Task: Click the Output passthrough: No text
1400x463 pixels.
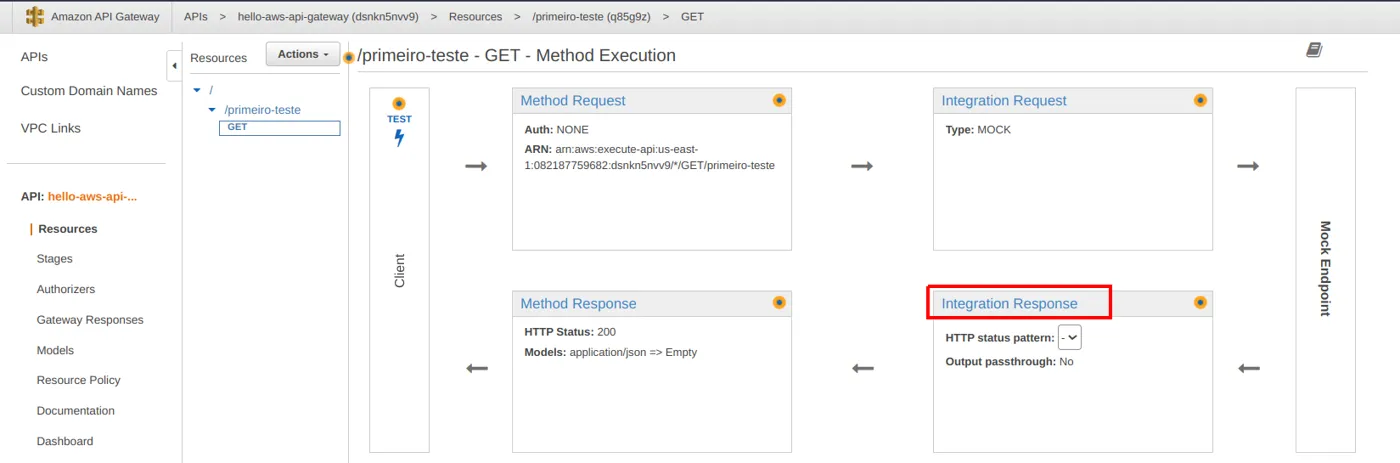Action: (1009, 362)
